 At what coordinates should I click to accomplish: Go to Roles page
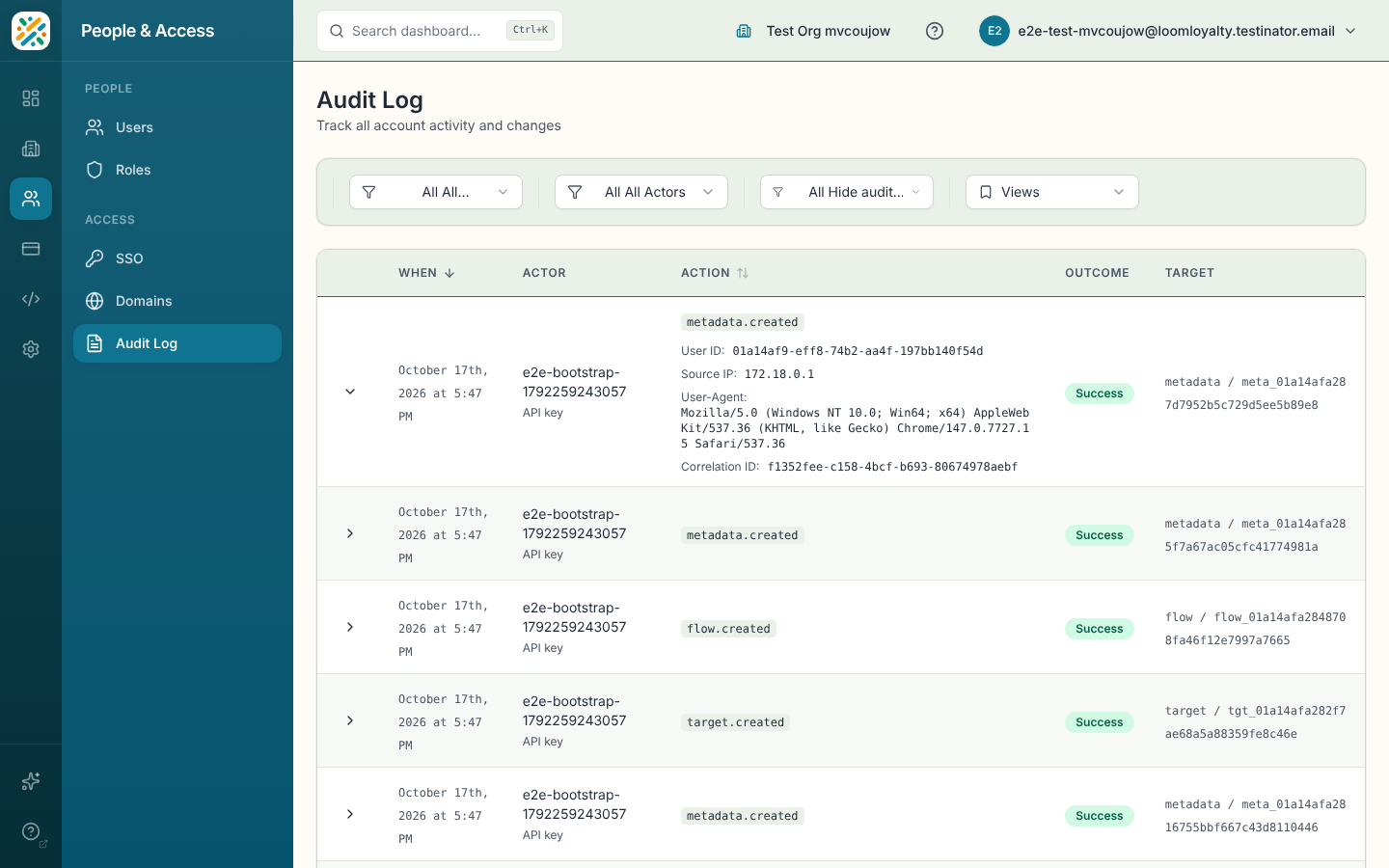[177, 170]
